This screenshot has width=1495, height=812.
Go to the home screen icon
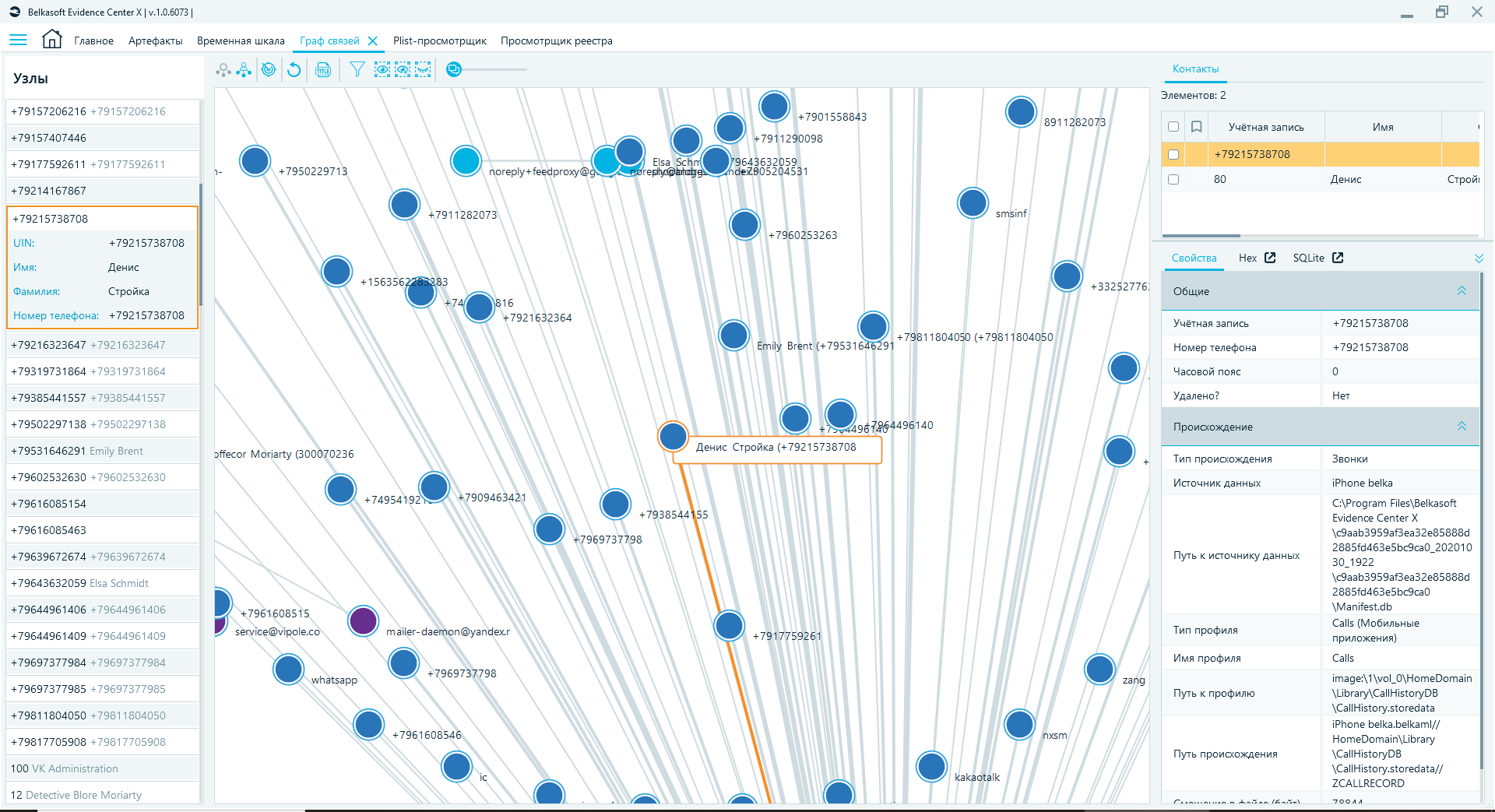[x=52, y=39]
